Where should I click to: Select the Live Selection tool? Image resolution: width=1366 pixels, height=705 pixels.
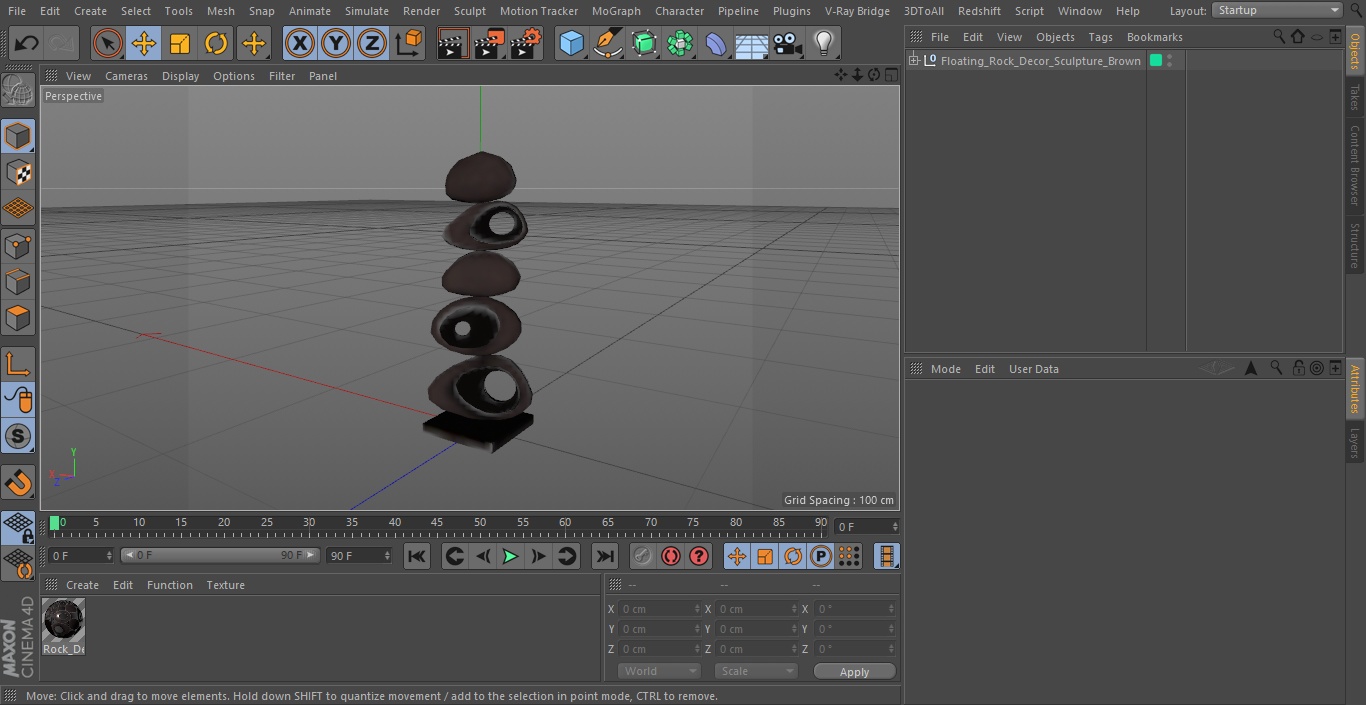click(x=107, y=43)
